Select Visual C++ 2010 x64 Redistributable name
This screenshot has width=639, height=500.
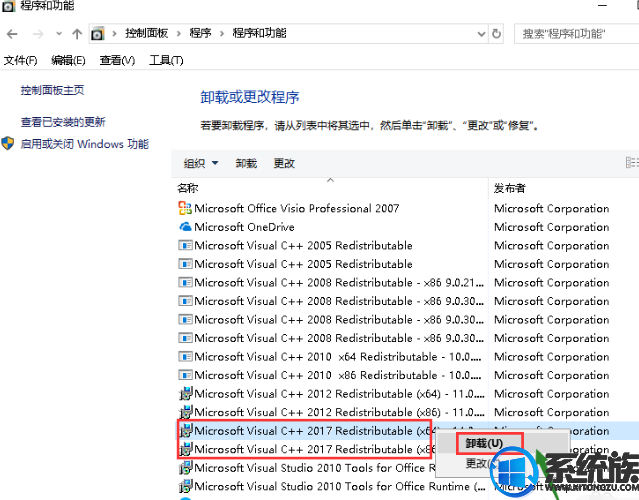click(x=337, y=357)
